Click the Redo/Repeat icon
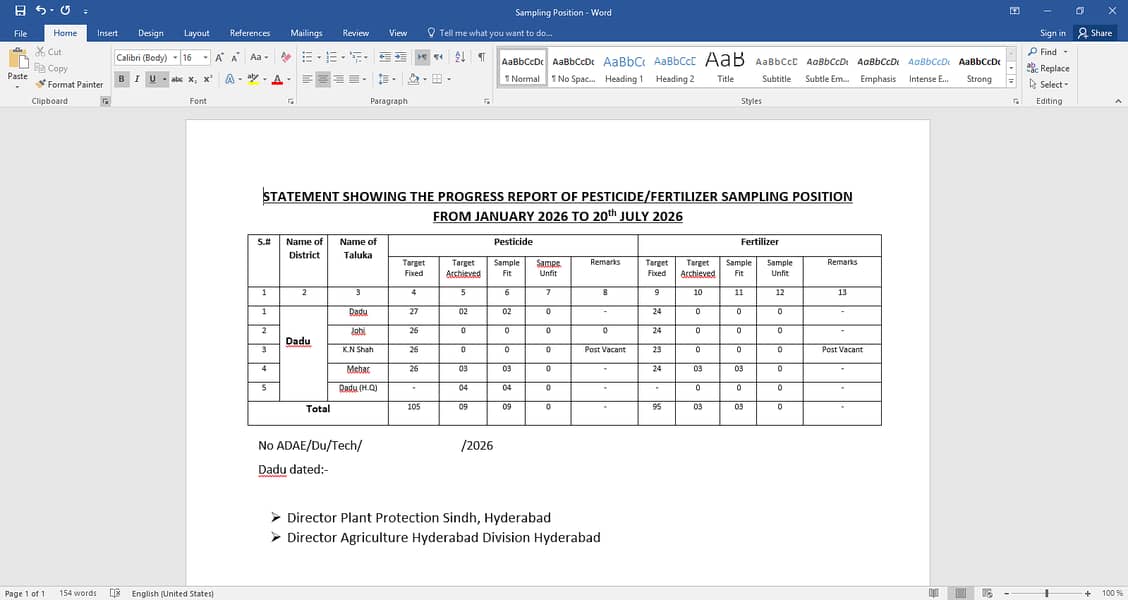The image size is (1128, 600). click(65, 11)
